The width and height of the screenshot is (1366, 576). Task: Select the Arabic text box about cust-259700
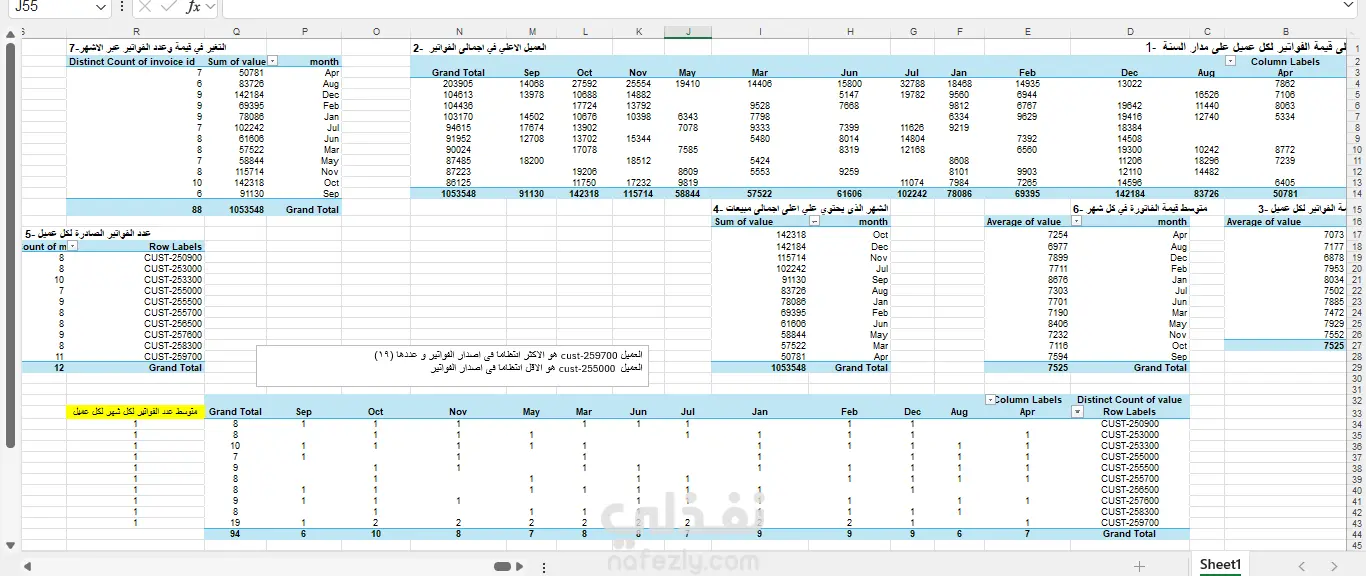451,366
